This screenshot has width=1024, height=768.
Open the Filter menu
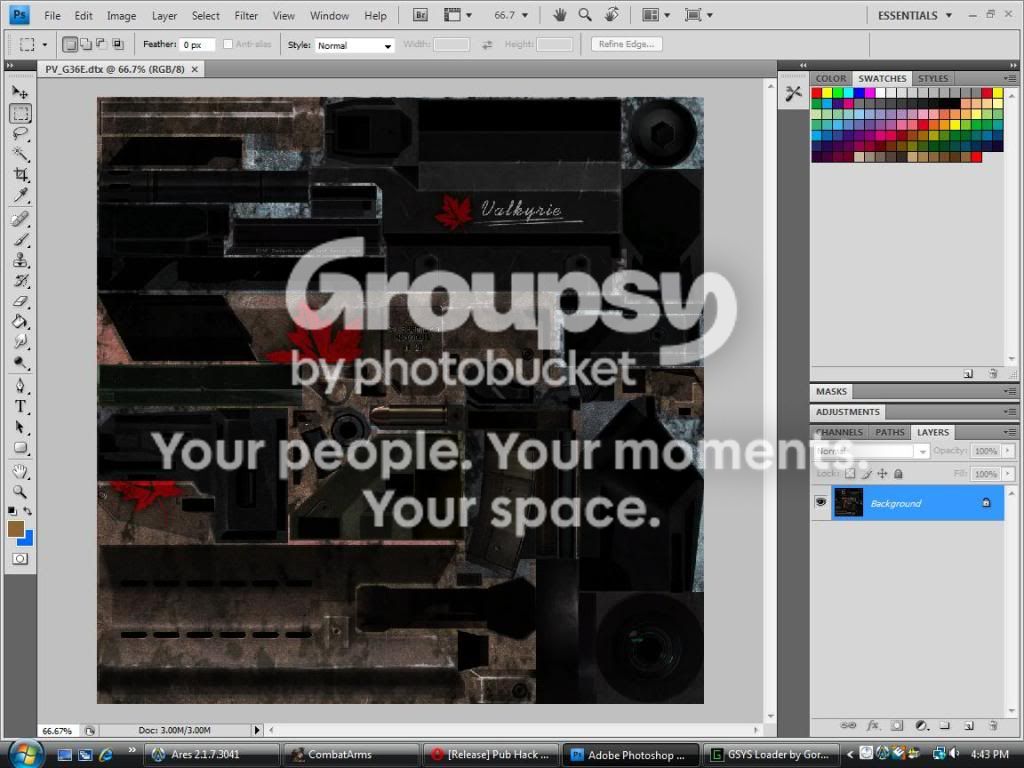246,16
